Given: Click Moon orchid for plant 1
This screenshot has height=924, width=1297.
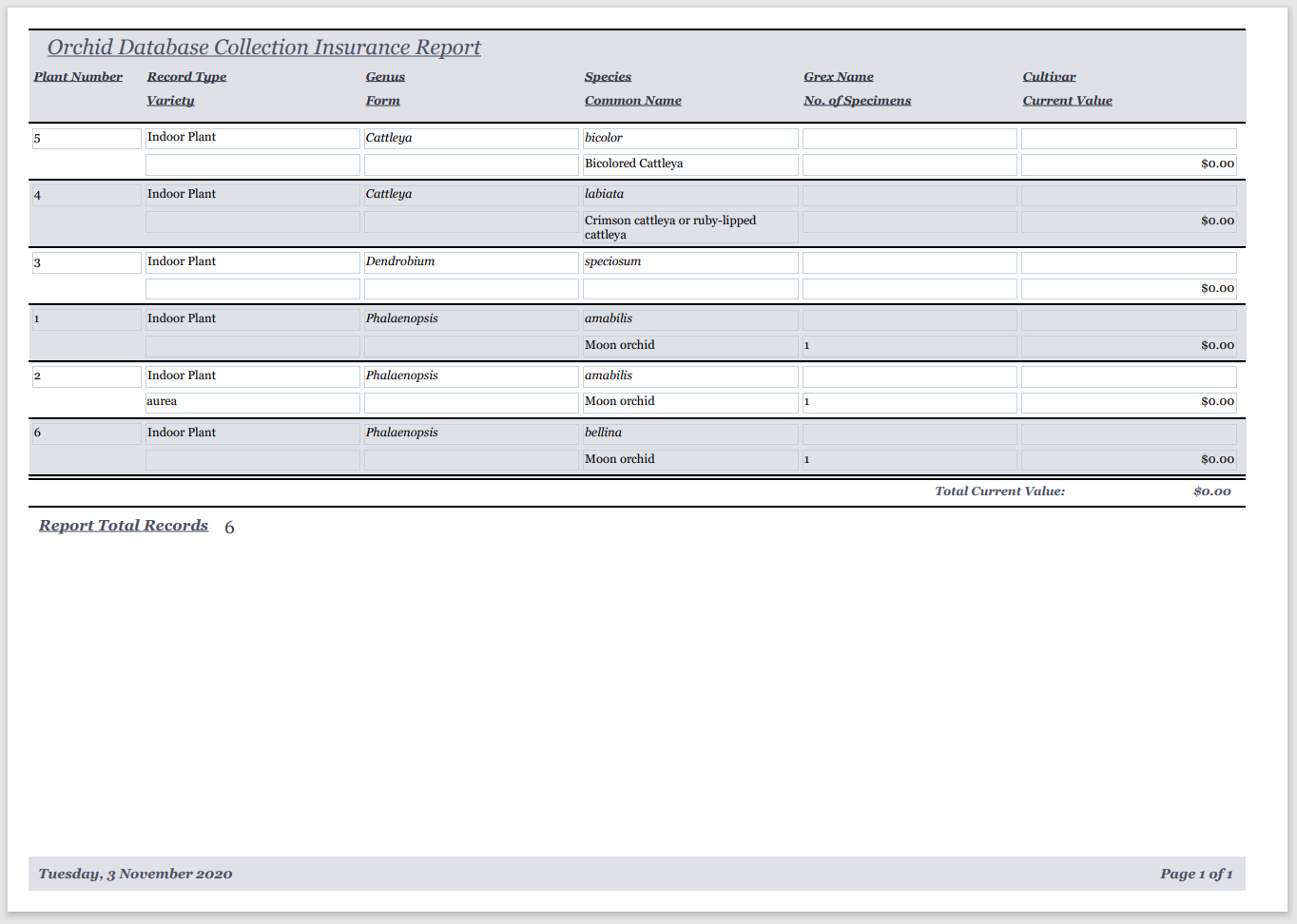Looking at the screenshot, I should click(x=690, y=346).
